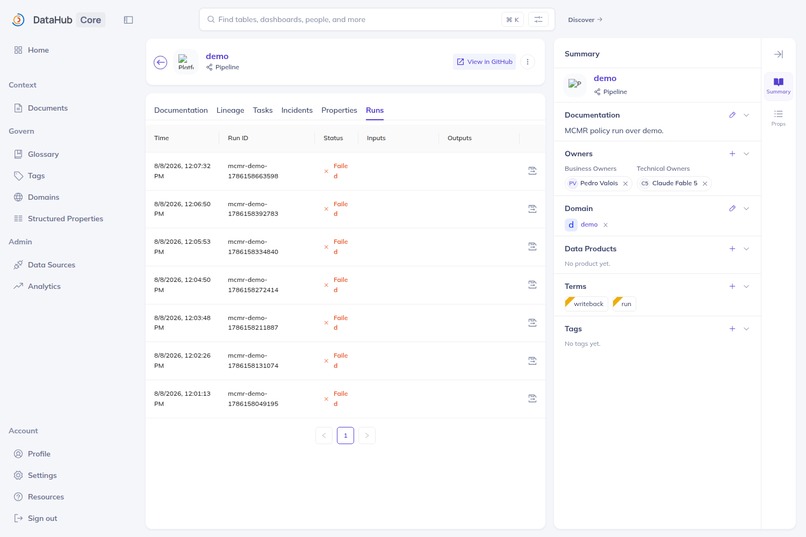Remove owner Pedro Valois with X
The width and height of the screenshot is (806, 537).
[625, 183]
